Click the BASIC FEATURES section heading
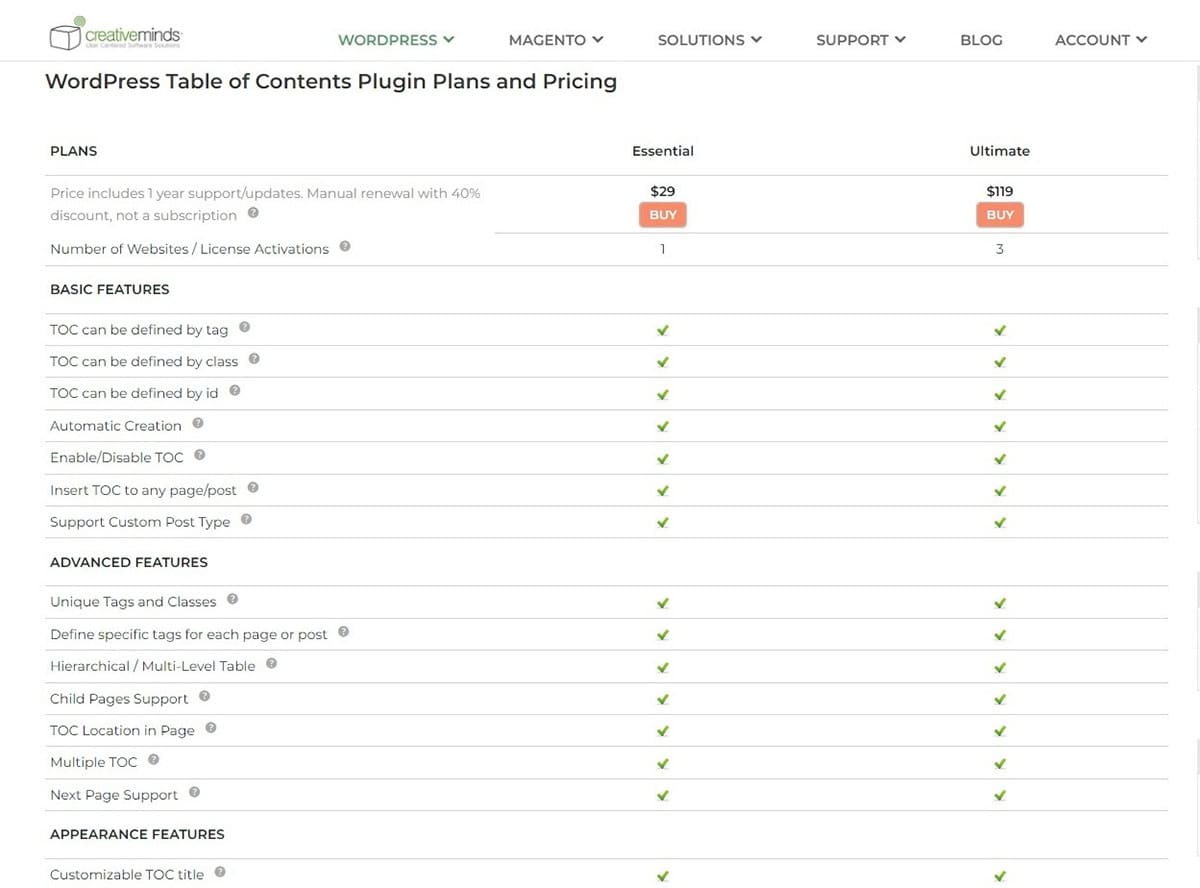1200x888 pixels. point(110,289)
